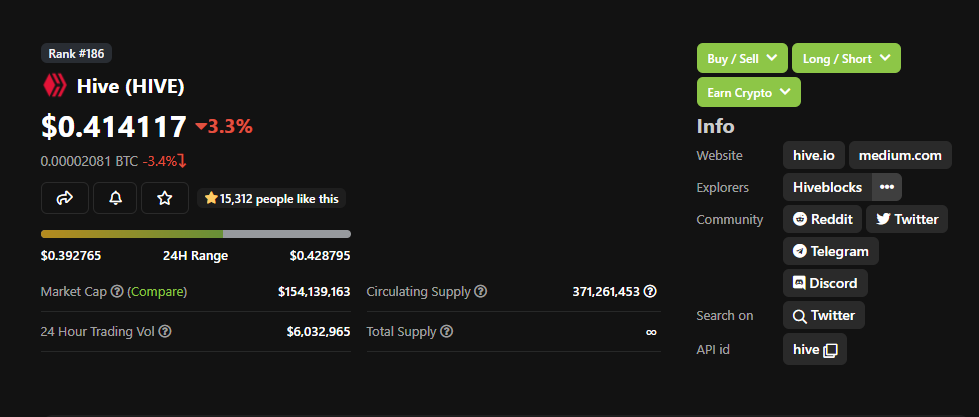
Task: Click the bell price alert icon
Action: pos(115,198)
